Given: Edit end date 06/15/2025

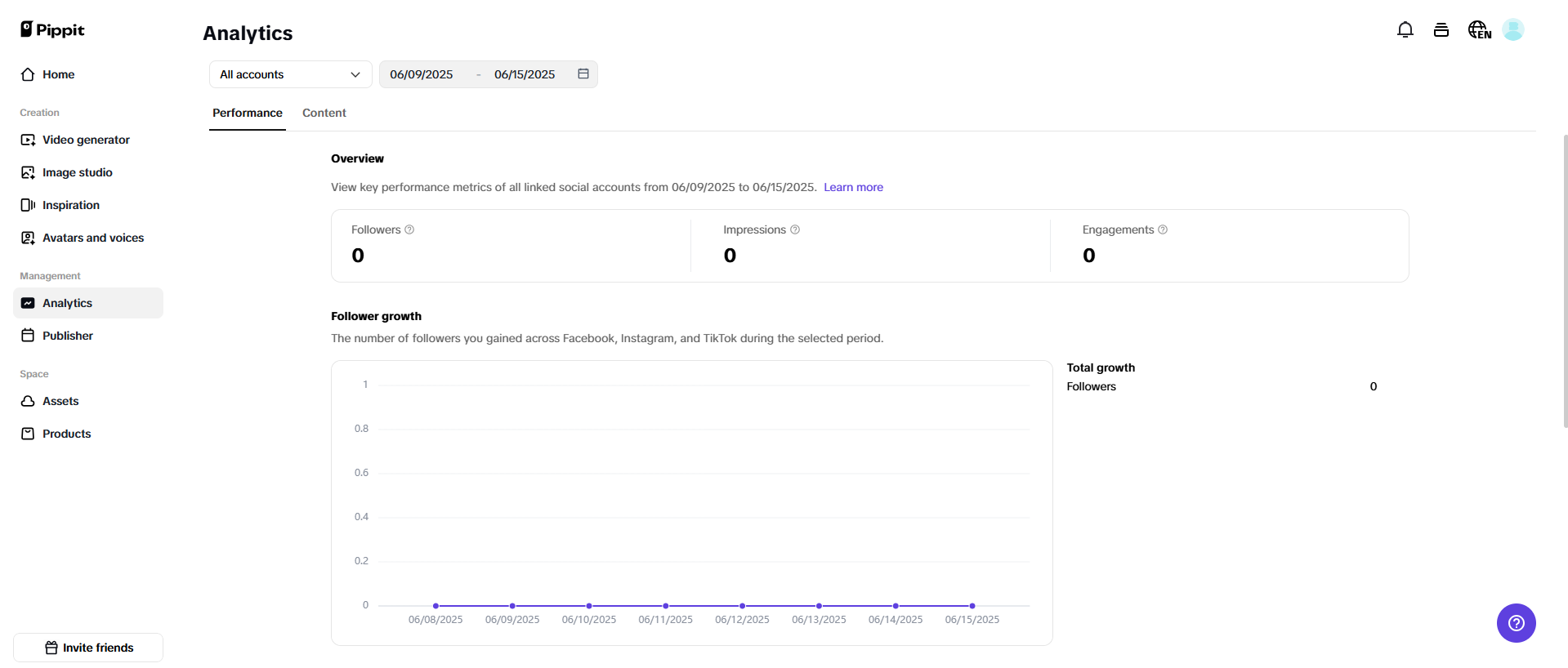Looking at the screenshot, I should point(525,74).
